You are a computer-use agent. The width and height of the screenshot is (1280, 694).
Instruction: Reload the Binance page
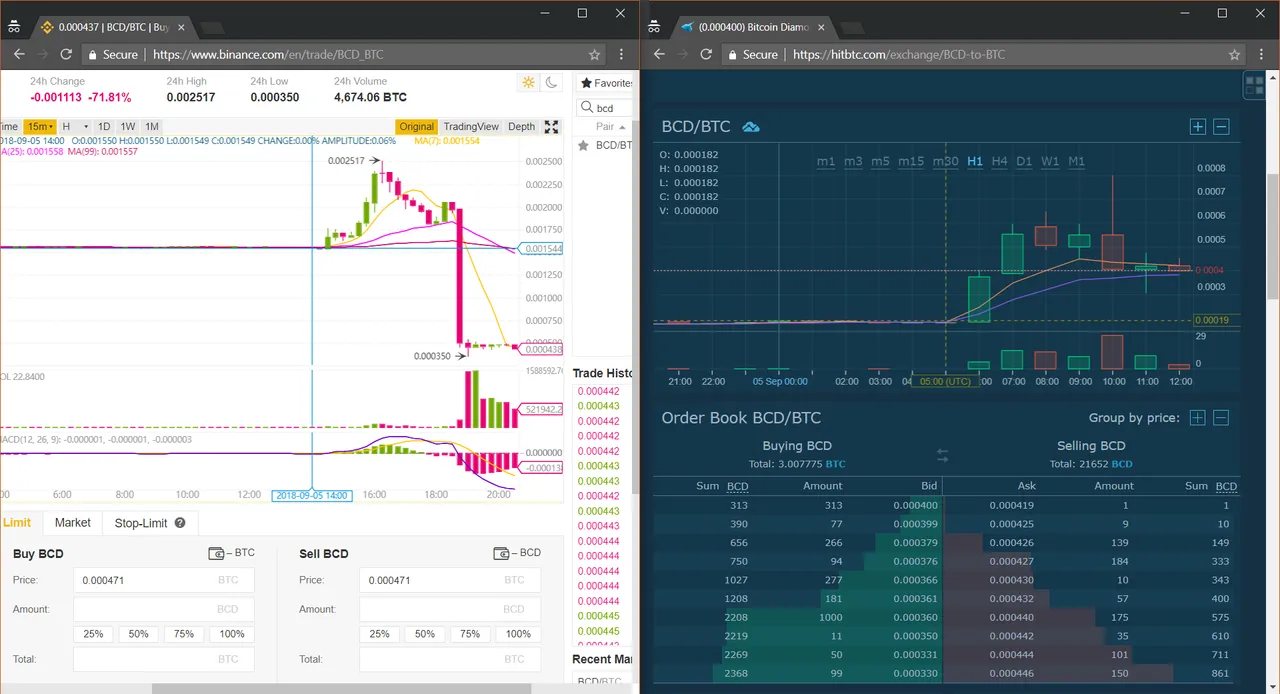[66, 54]
